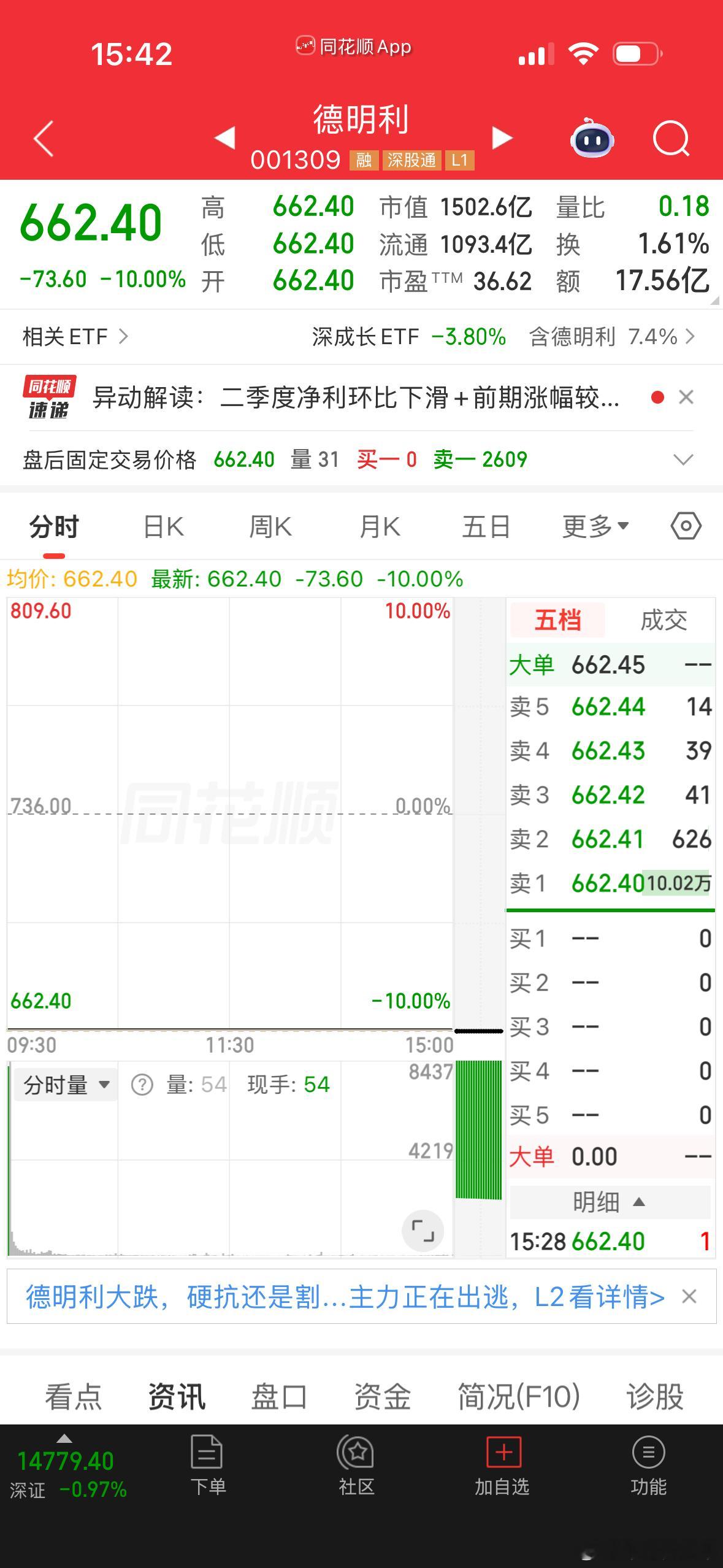Open the AI robot assistant
This screenshot has width=723, height=1568.
point(592,139)
